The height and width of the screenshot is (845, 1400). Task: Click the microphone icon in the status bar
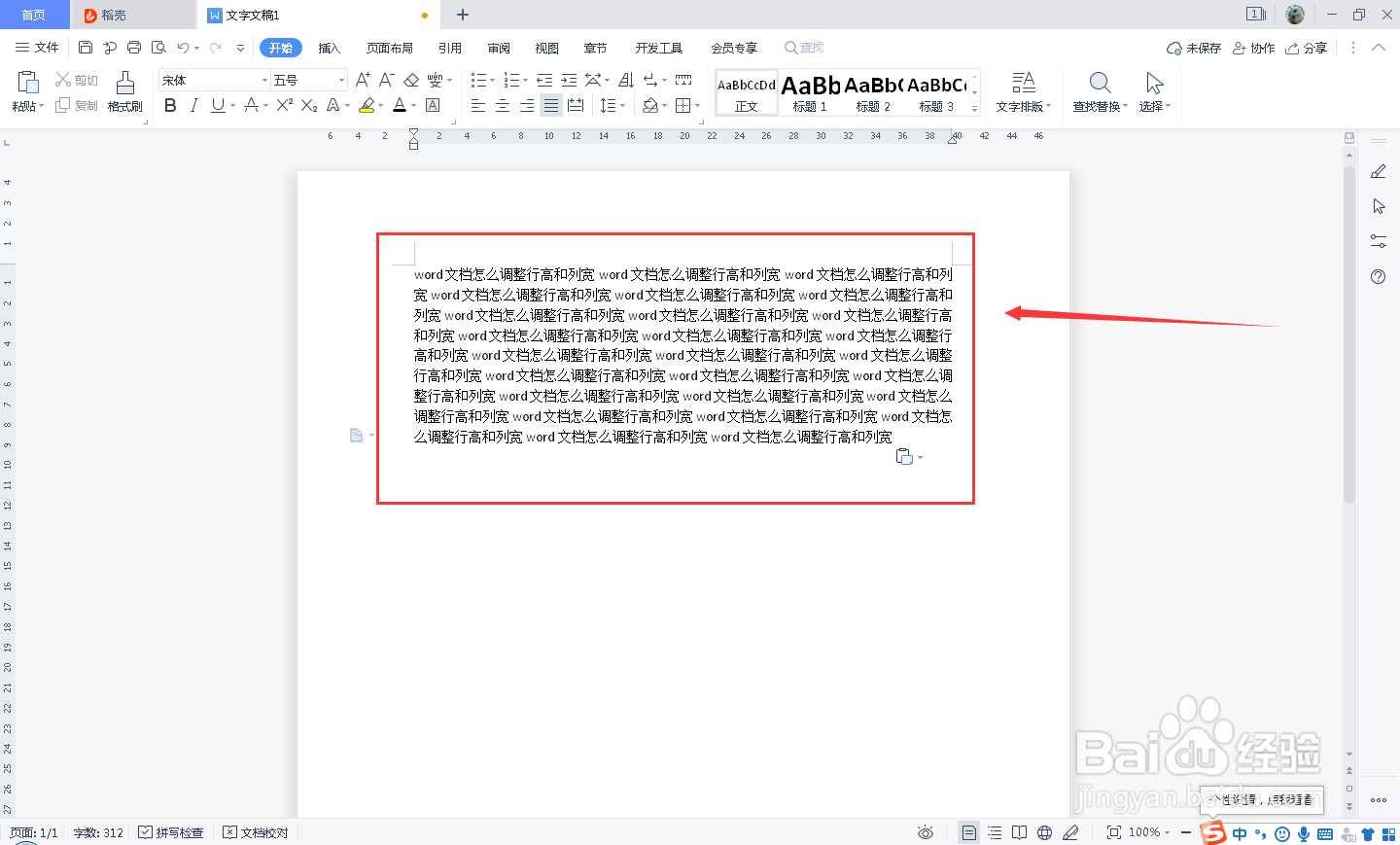coord(1303,833)
